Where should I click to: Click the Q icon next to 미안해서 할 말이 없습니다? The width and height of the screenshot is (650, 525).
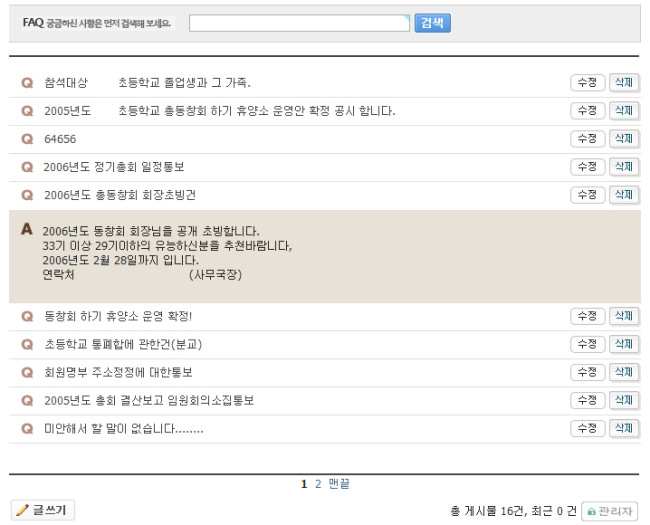[x=27, y=428]
